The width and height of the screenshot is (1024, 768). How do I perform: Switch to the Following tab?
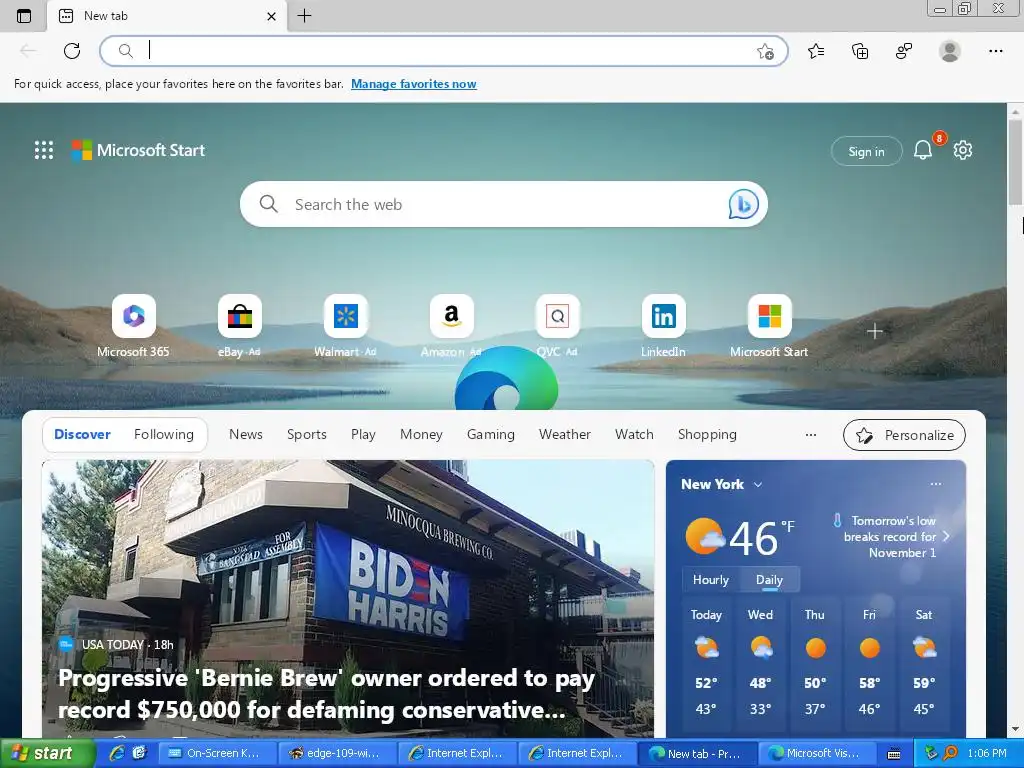pyautogui.click(x=164, y=434)
